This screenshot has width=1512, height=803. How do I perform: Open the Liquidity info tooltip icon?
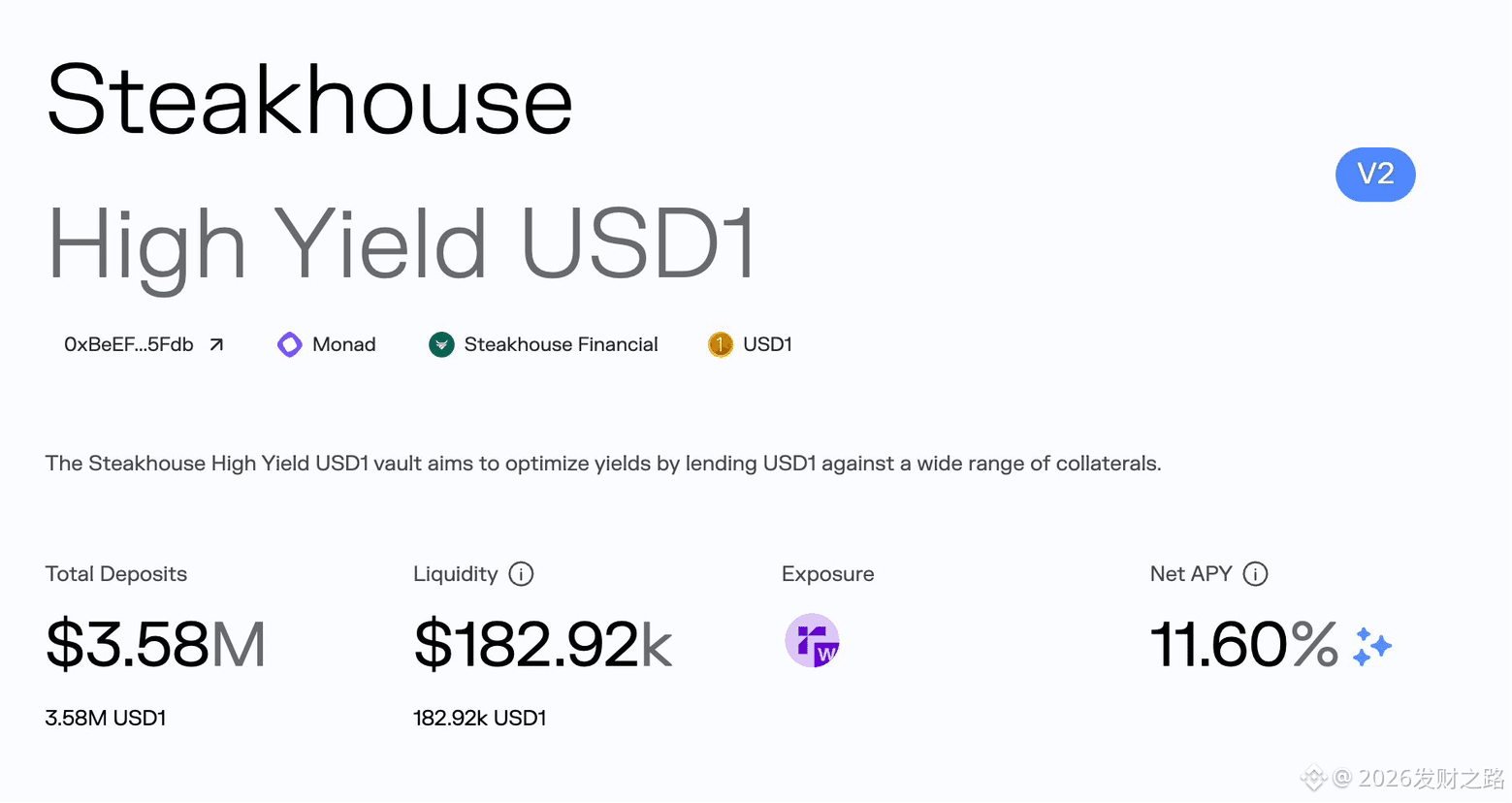coord(521,574)
